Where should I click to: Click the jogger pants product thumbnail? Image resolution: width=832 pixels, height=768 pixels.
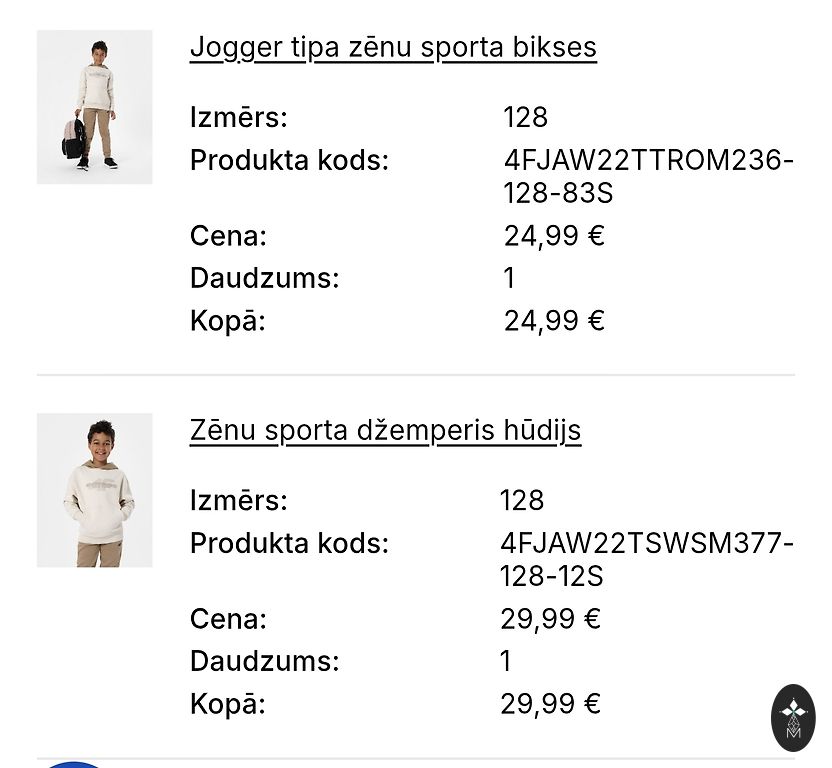tap(95, 107)
